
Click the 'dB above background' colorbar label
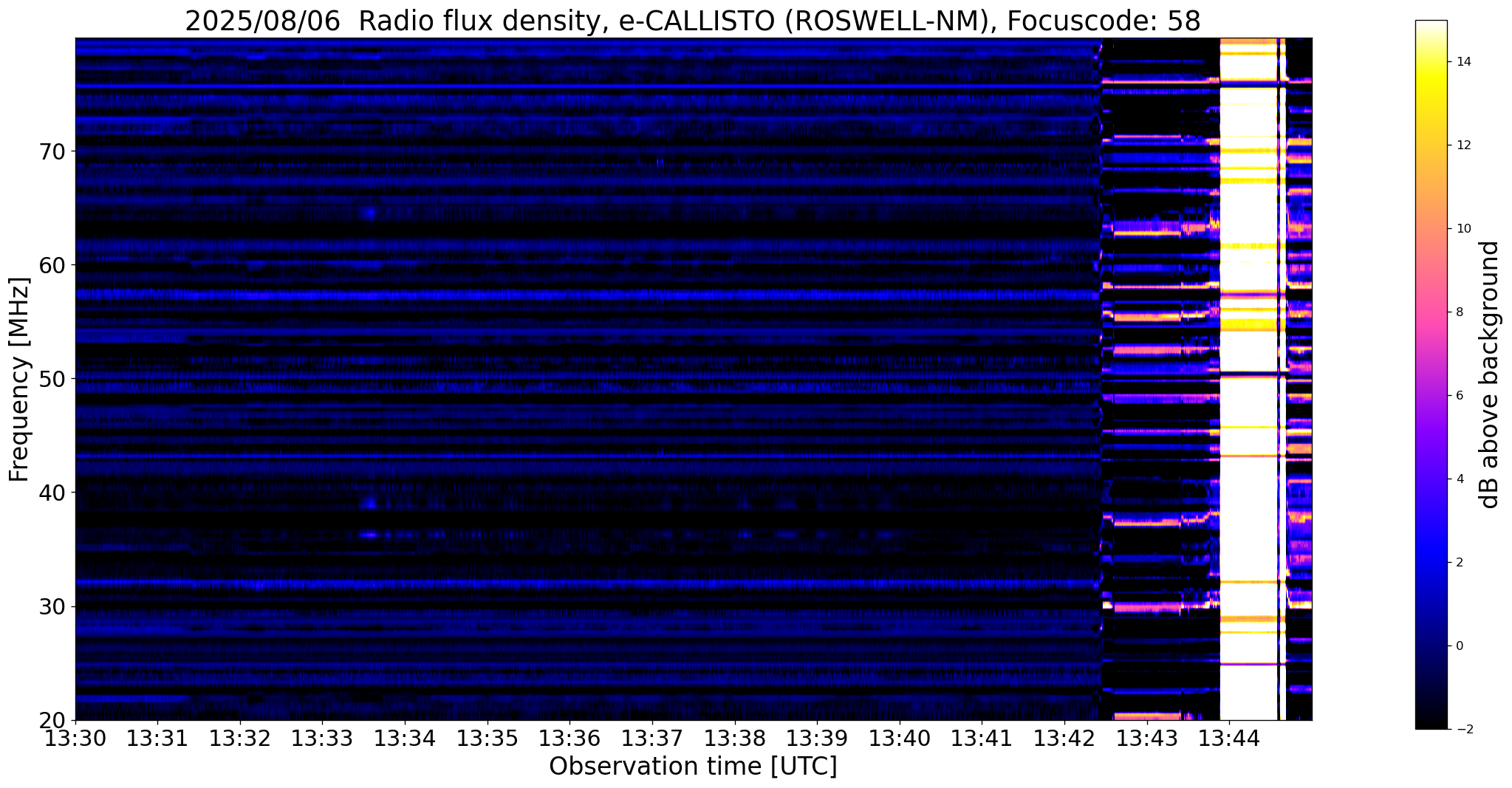[1490, 374]
